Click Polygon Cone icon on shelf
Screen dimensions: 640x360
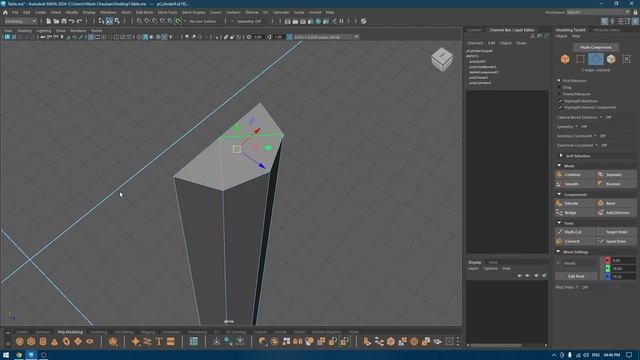(54, 341)
